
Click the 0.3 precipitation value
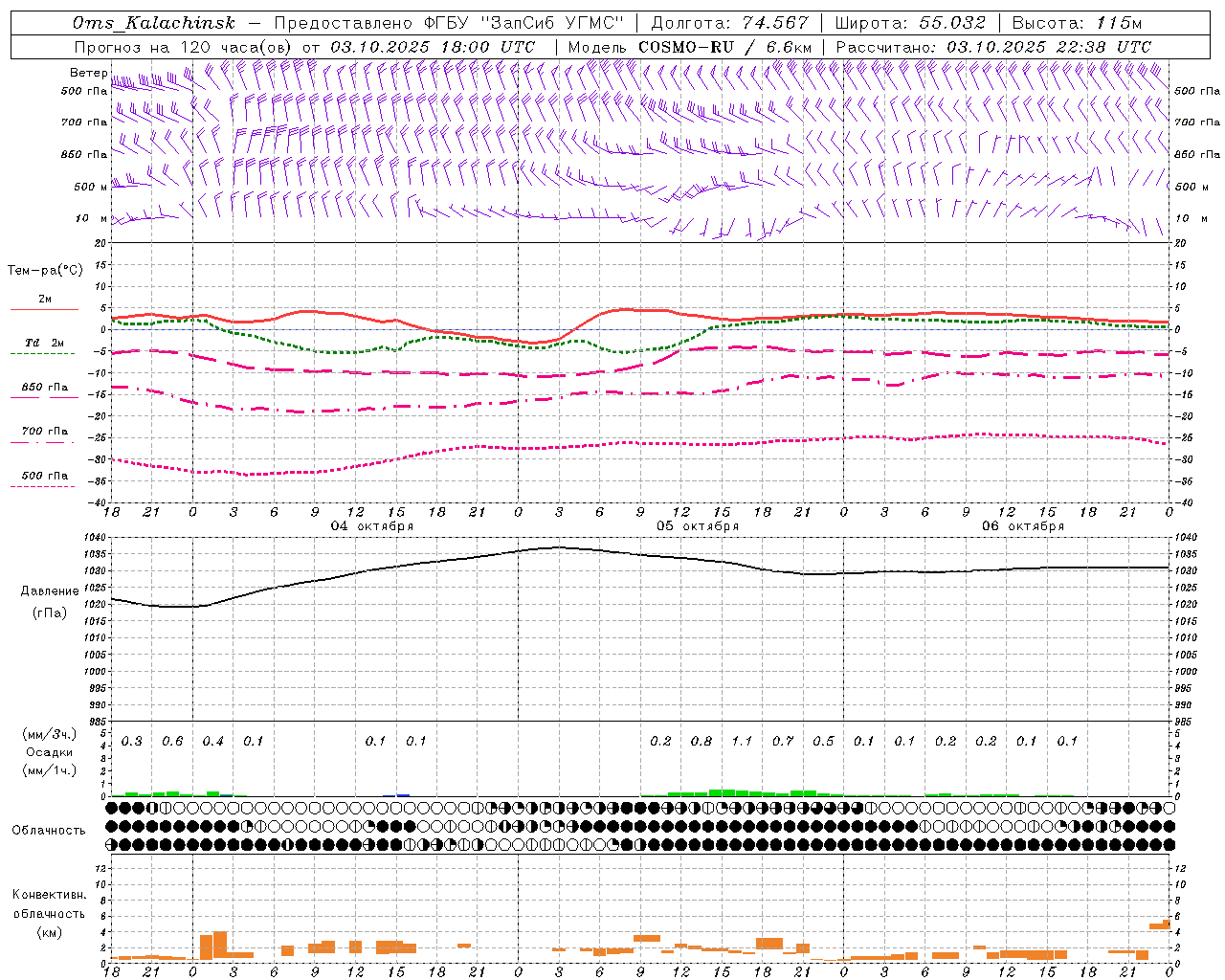pyautogui.click(x=132, y=741)
